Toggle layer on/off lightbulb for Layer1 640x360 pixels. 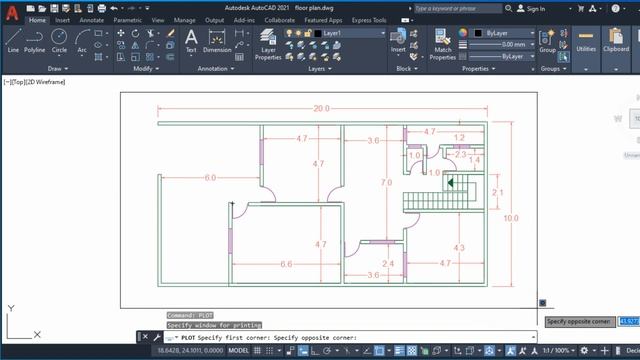pyautogui.click(x=289, y=33)
